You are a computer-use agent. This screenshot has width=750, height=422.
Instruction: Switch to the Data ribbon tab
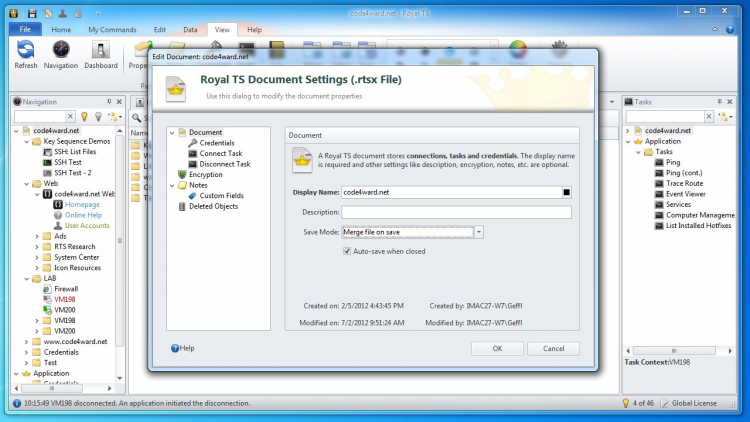190,30
